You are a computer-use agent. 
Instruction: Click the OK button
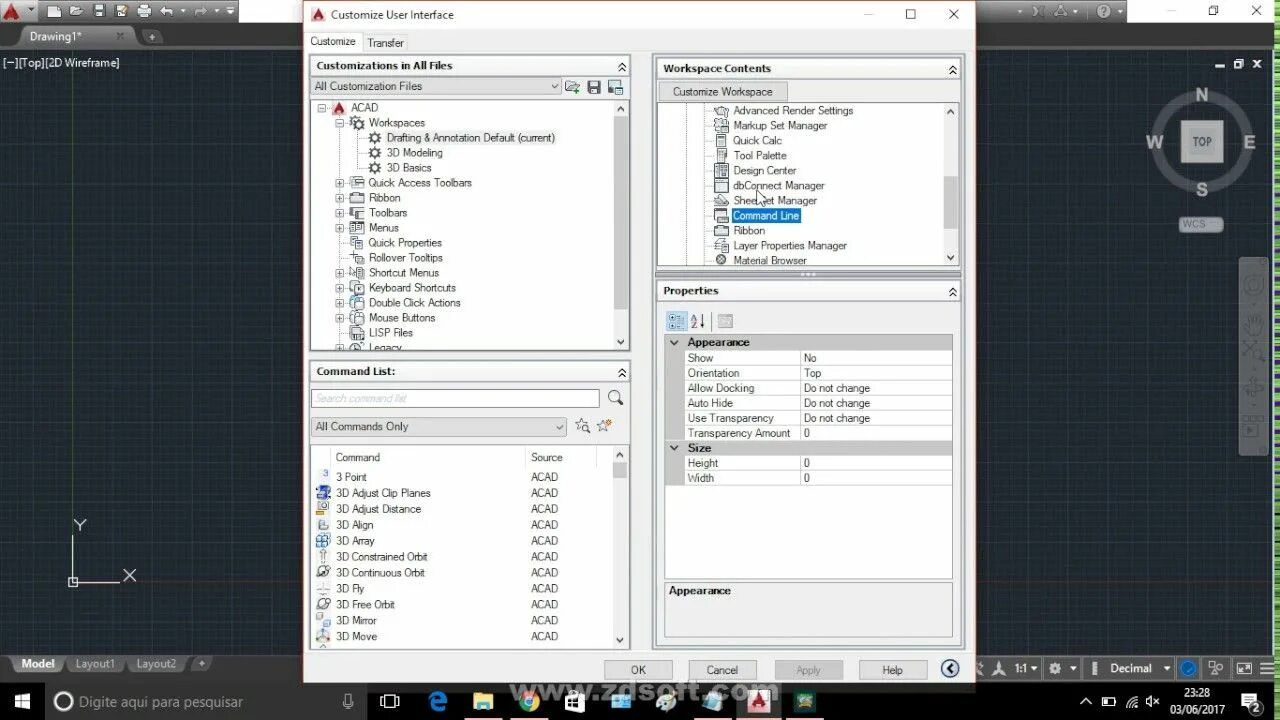coord(638,670)
